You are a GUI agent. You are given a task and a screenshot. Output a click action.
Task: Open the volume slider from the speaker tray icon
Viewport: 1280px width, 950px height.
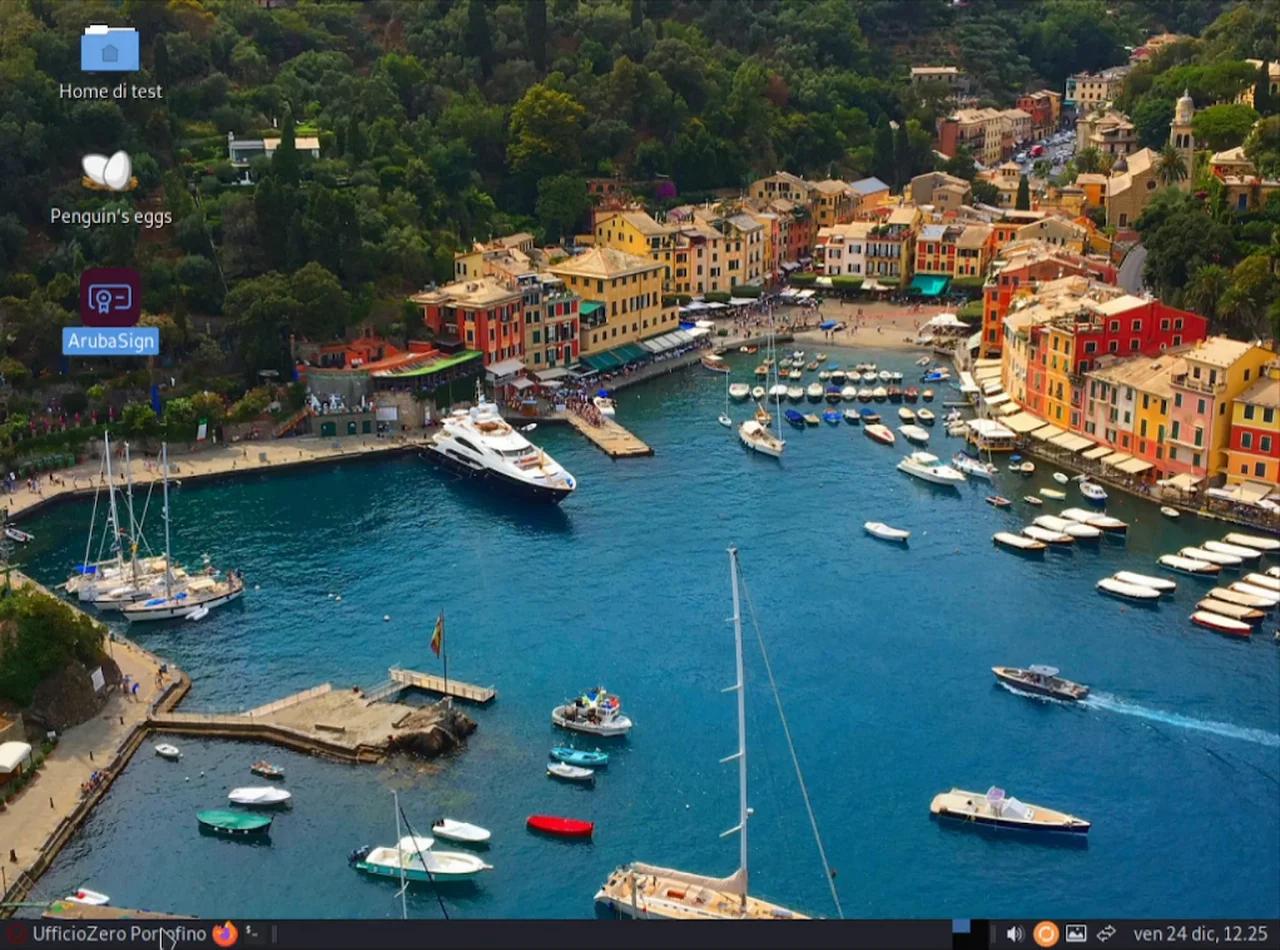coord(1013,932)
